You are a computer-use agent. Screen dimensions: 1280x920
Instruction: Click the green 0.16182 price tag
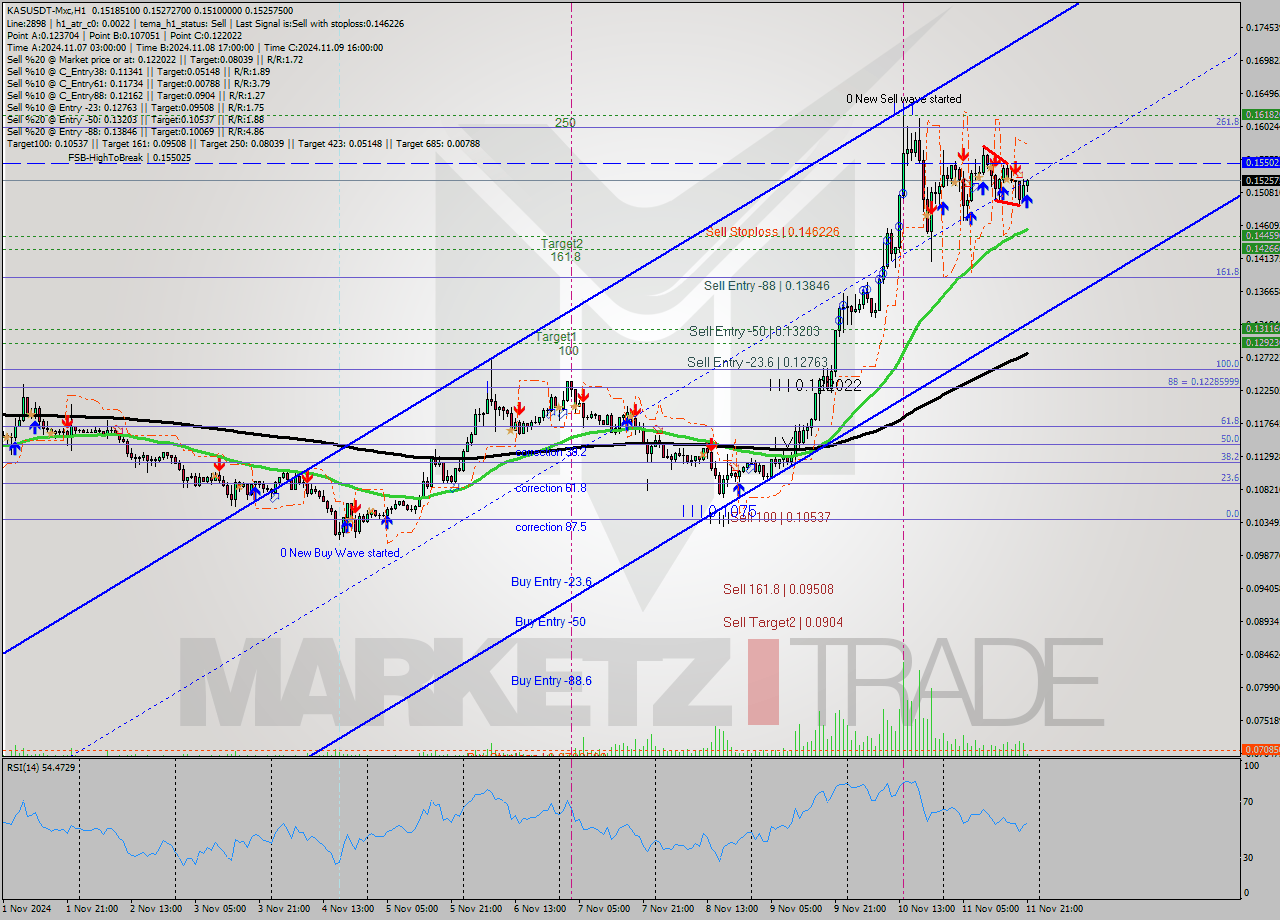[1261, 115]
